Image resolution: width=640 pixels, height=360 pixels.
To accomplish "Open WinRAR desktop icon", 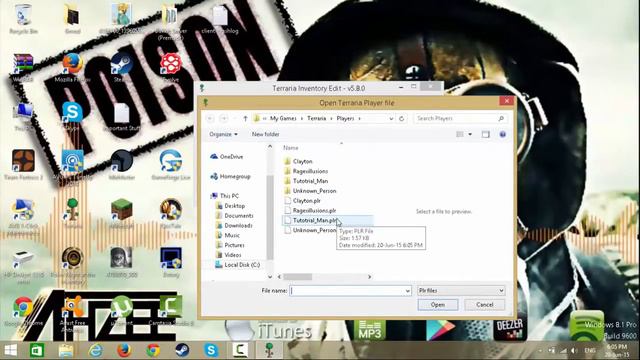I will [23, 67].
